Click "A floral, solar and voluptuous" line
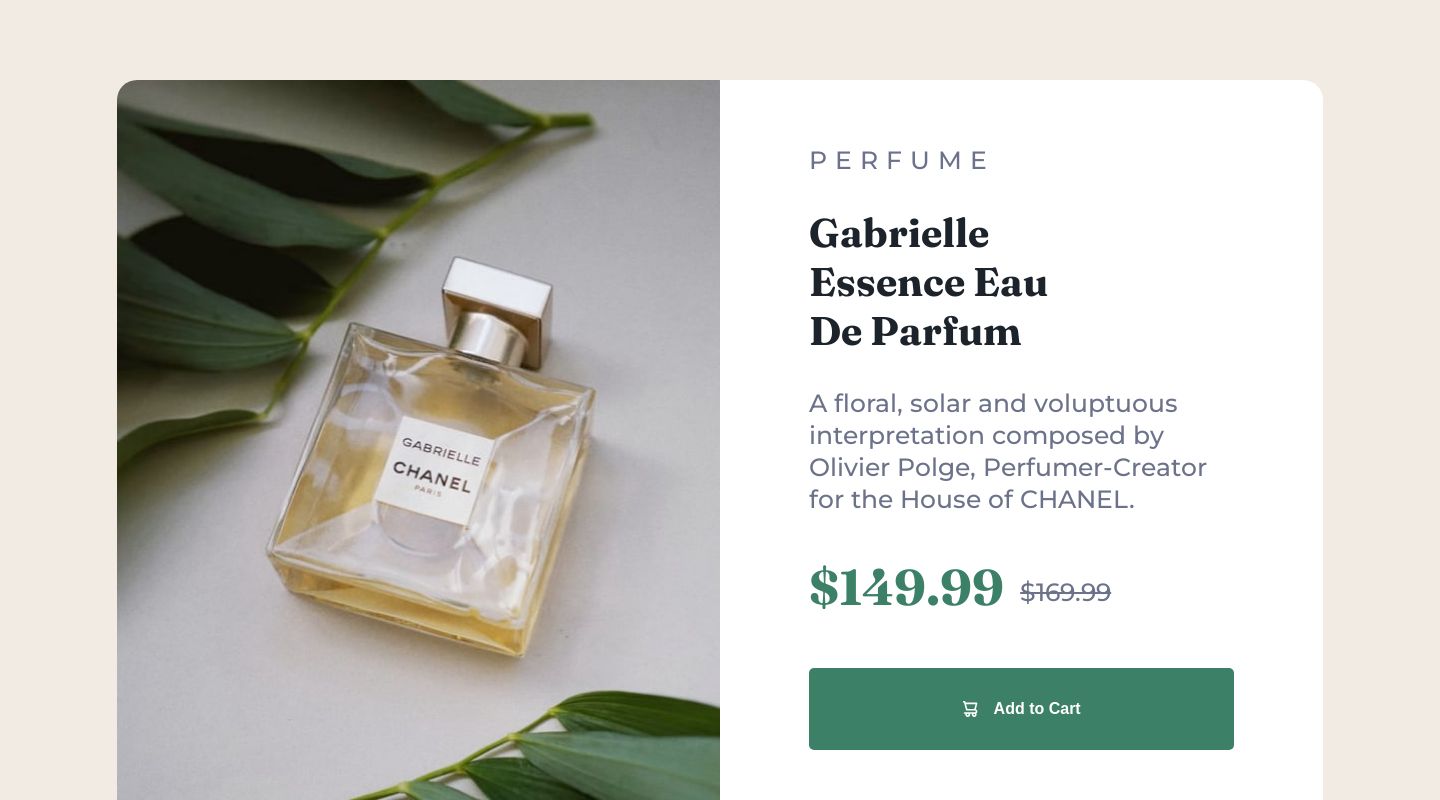The image size is (1440, 800). (x=993, y=404)
